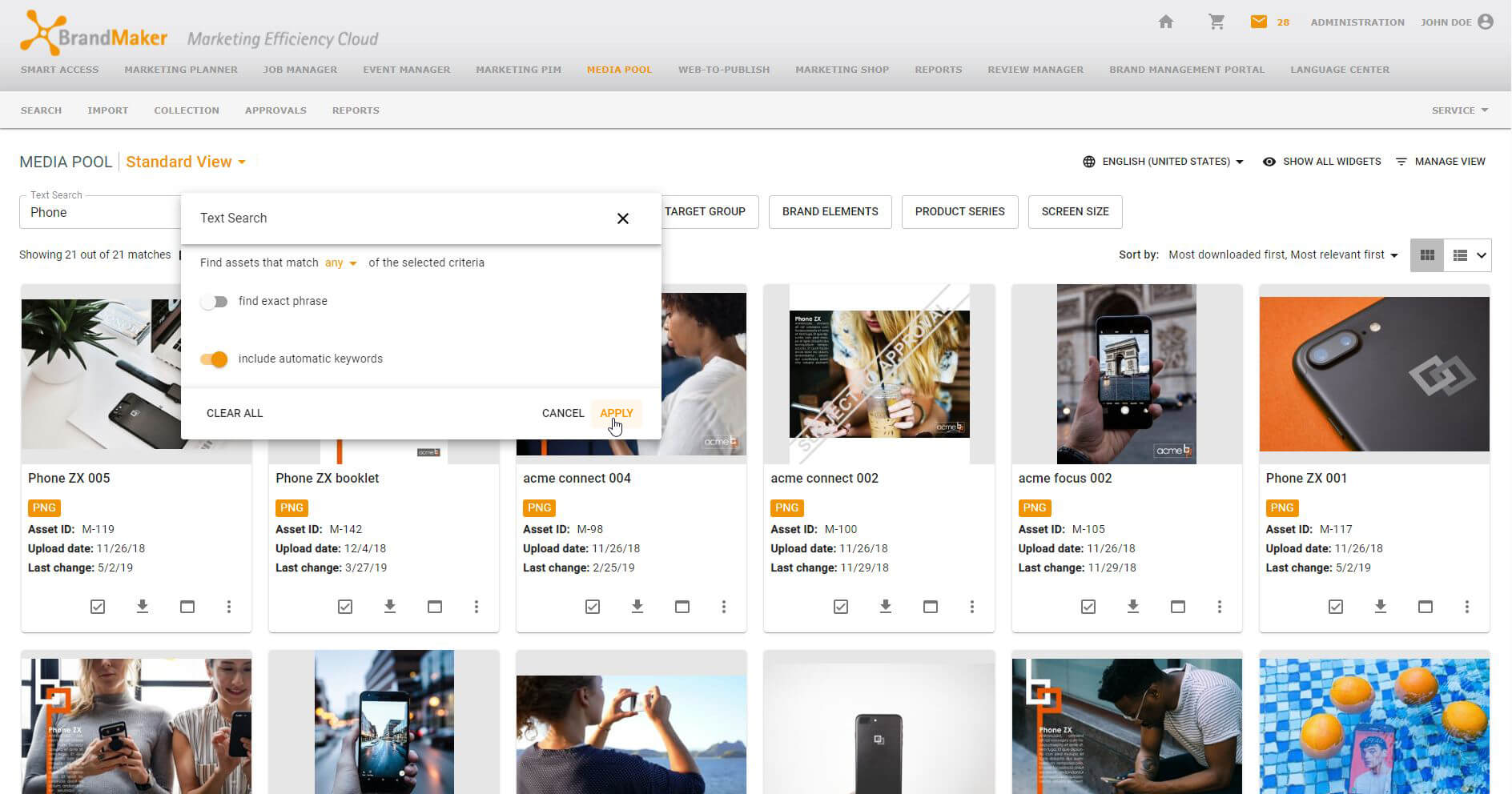Disable include automatic keywords toggle

pos(215,359)
